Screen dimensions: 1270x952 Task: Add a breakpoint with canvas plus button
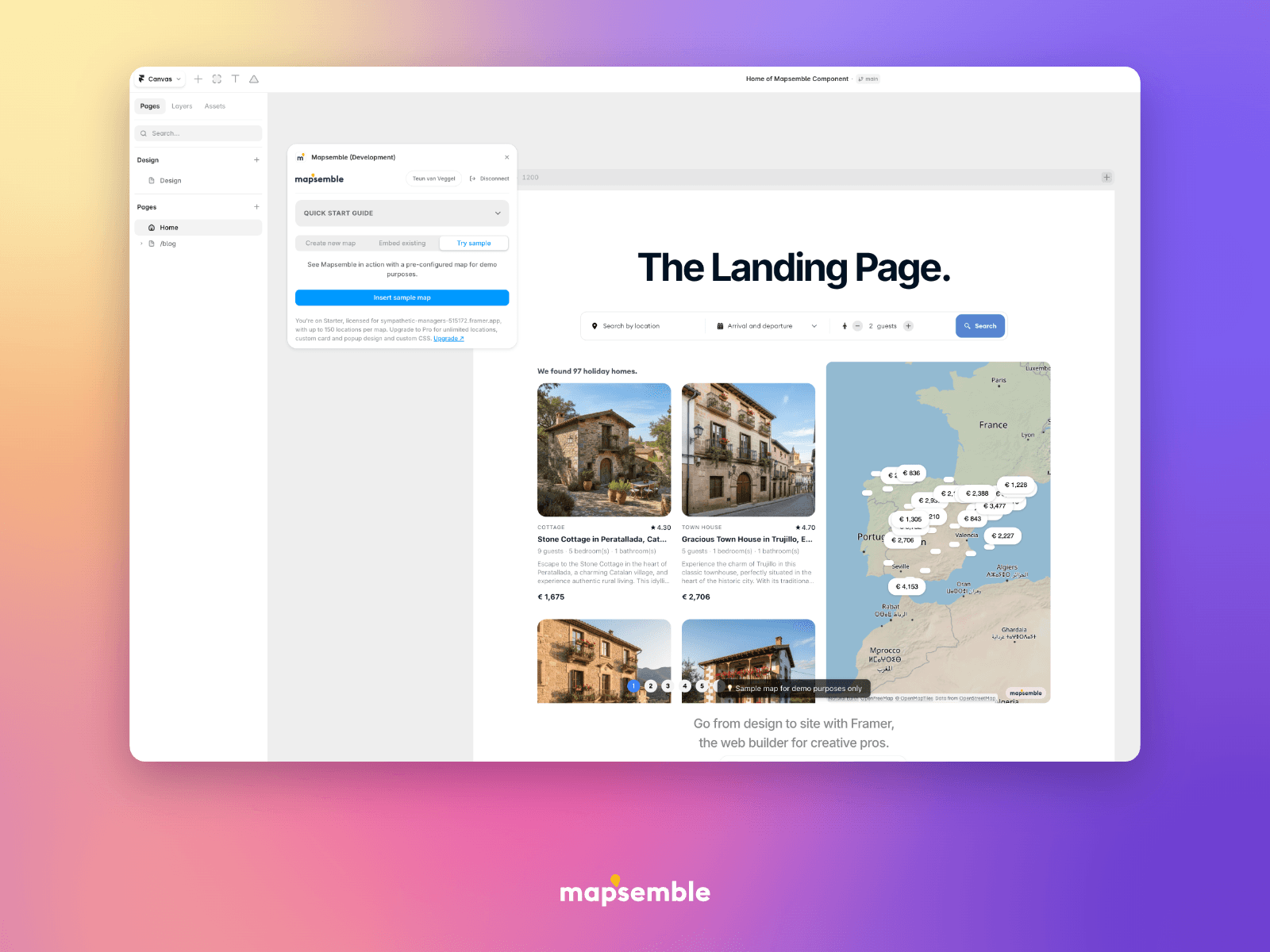1106,178
